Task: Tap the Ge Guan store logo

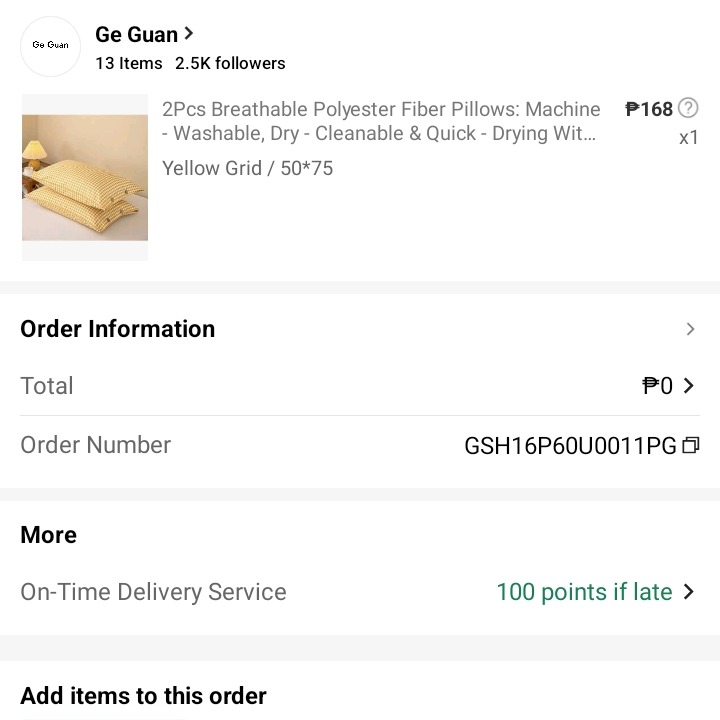Action: click(x=50, y=46)
